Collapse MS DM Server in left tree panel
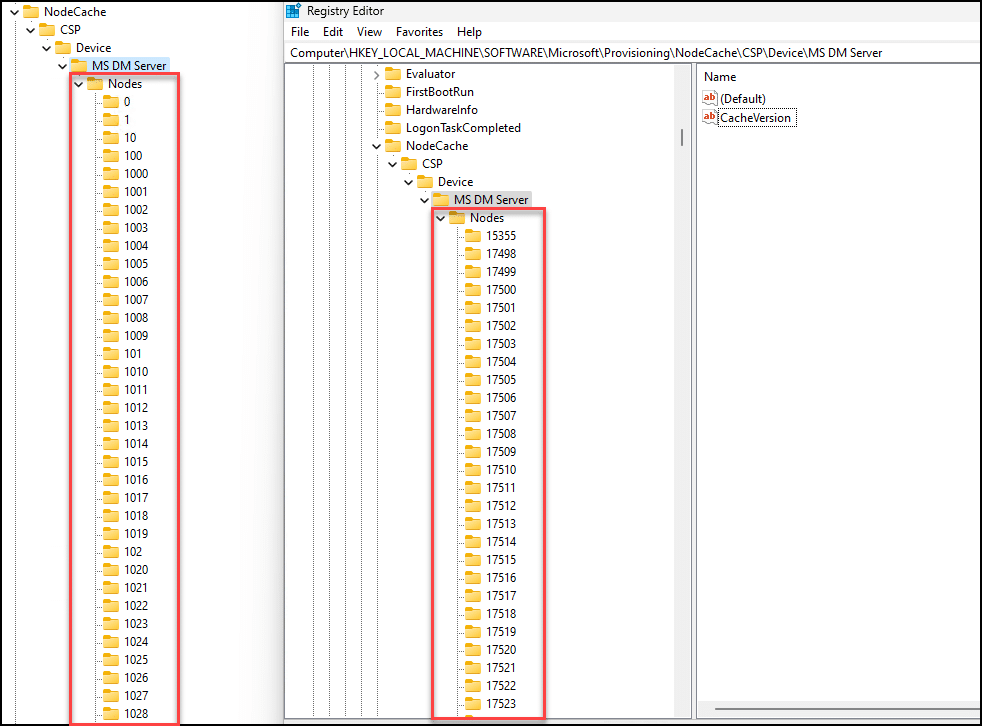982x726 pixels. [63, 66]
